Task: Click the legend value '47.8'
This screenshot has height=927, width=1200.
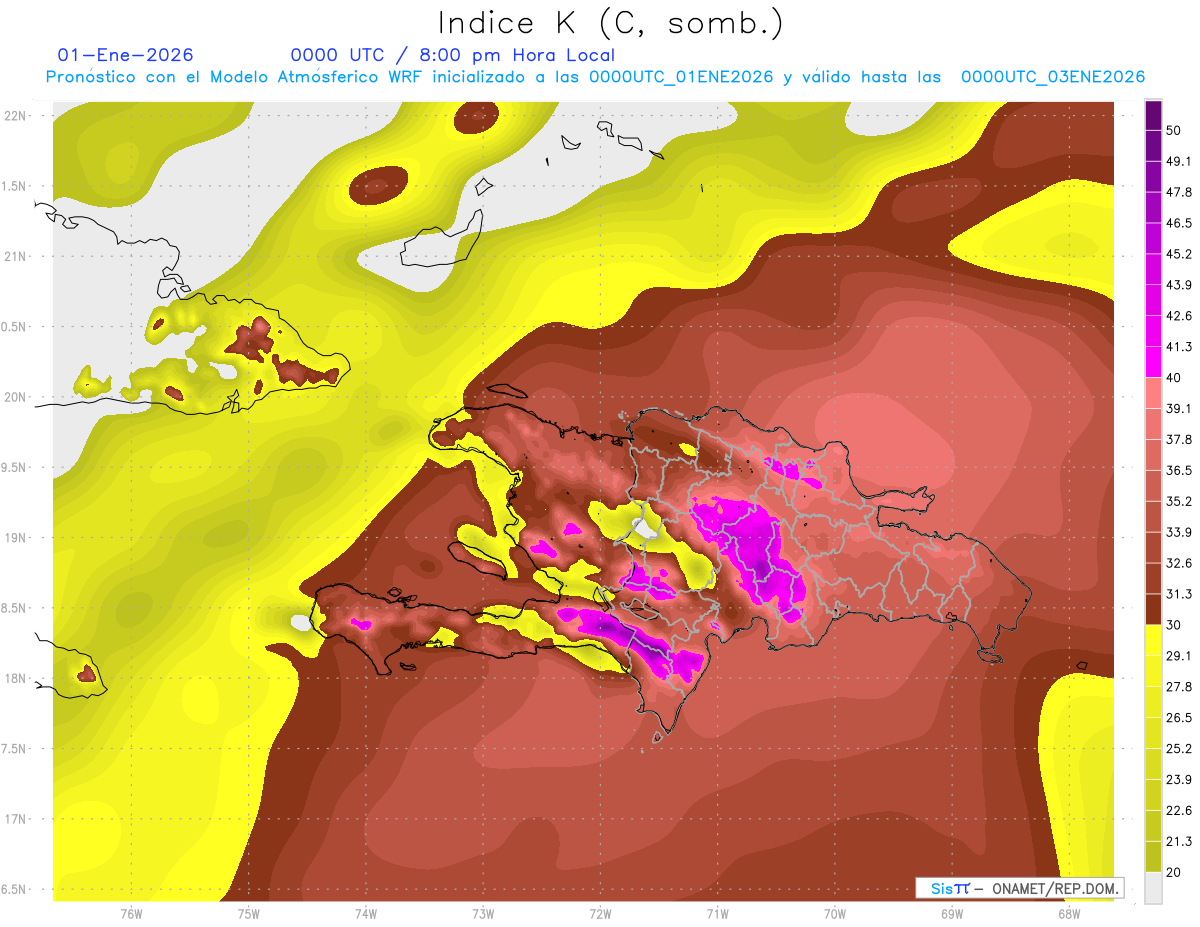Action: [x=1178, y=192]
